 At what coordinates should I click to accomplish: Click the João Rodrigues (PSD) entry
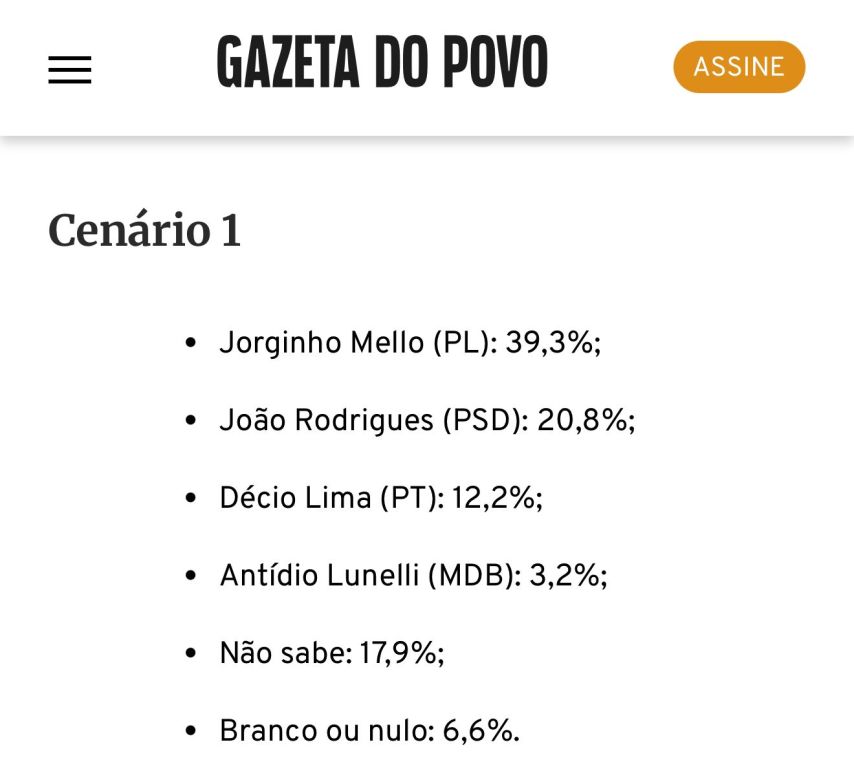[427, 421]
